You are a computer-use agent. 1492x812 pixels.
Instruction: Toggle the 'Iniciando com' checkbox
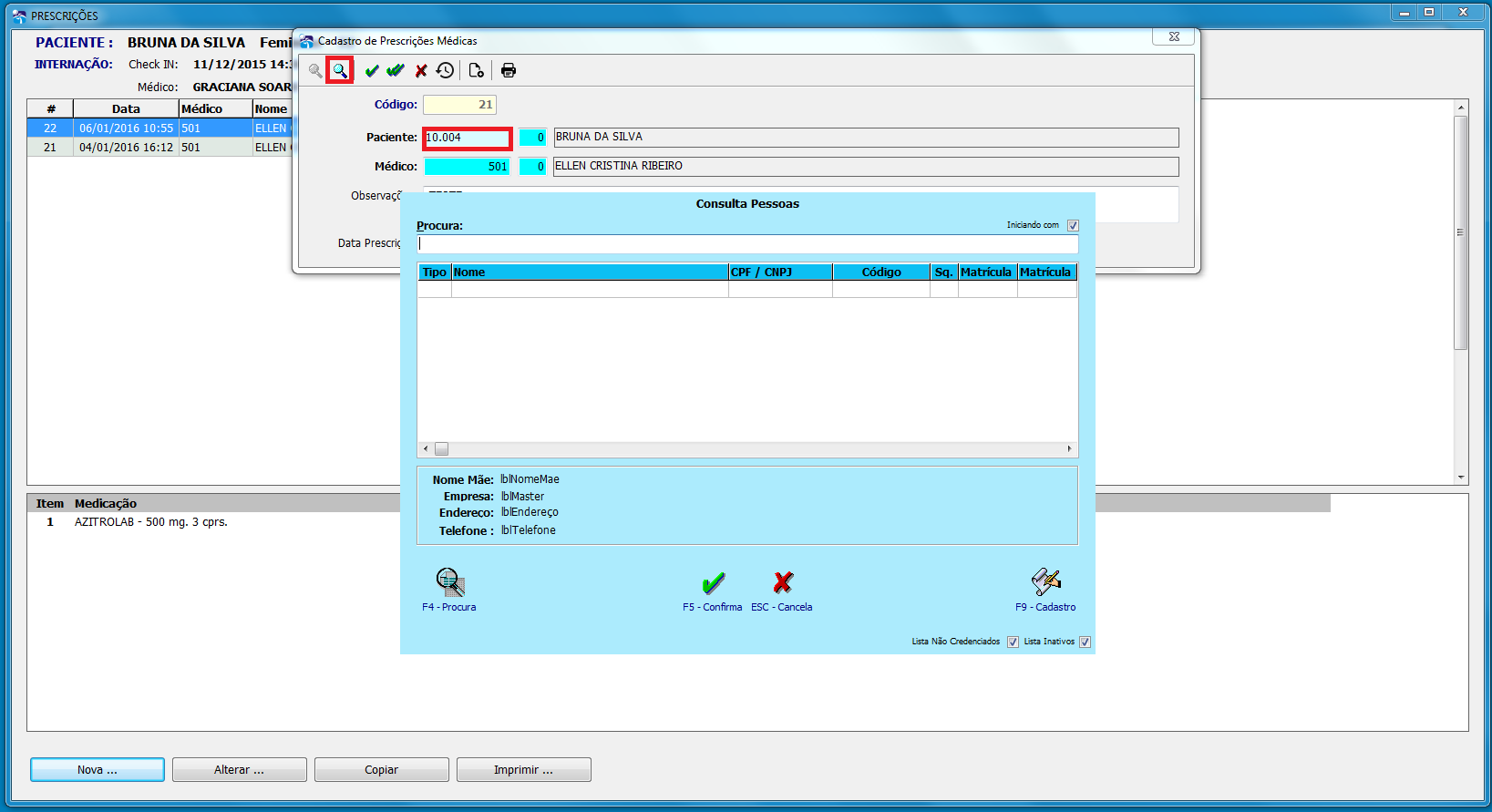[x=1073, y=225]
